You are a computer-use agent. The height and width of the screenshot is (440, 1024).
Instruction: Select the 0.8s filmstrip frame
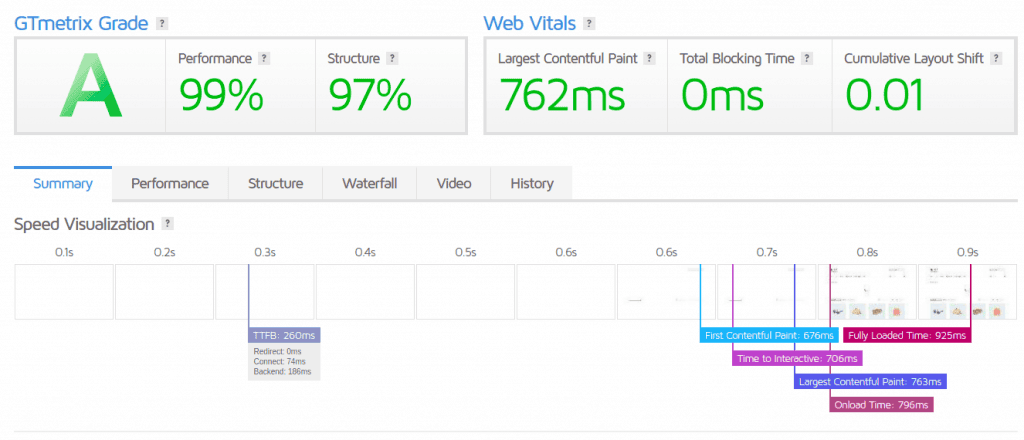(867, 292)
